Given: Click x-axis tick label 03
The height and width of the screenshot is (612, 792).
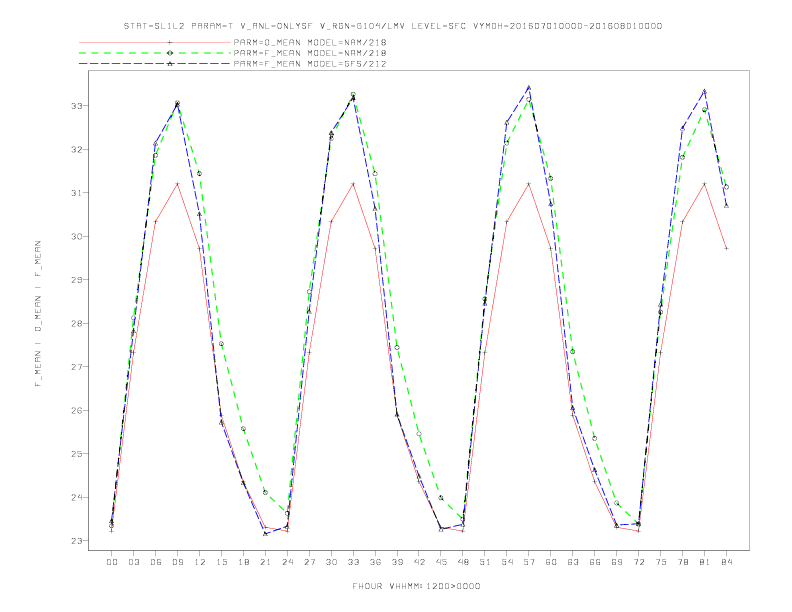Looking at the screenshot, I should tap(133, 562).
